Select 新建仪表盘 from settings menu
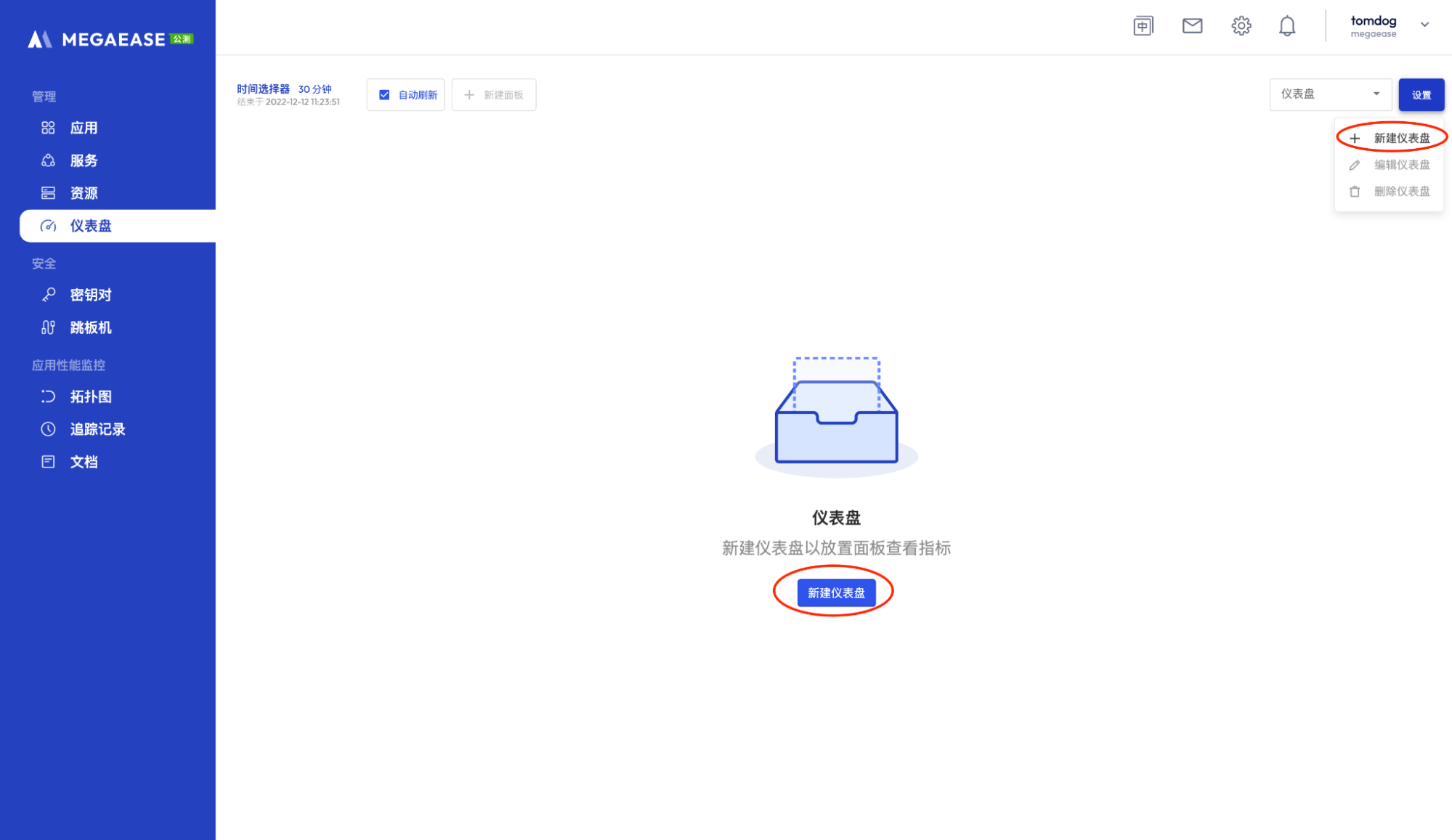 coord(1389,138)
